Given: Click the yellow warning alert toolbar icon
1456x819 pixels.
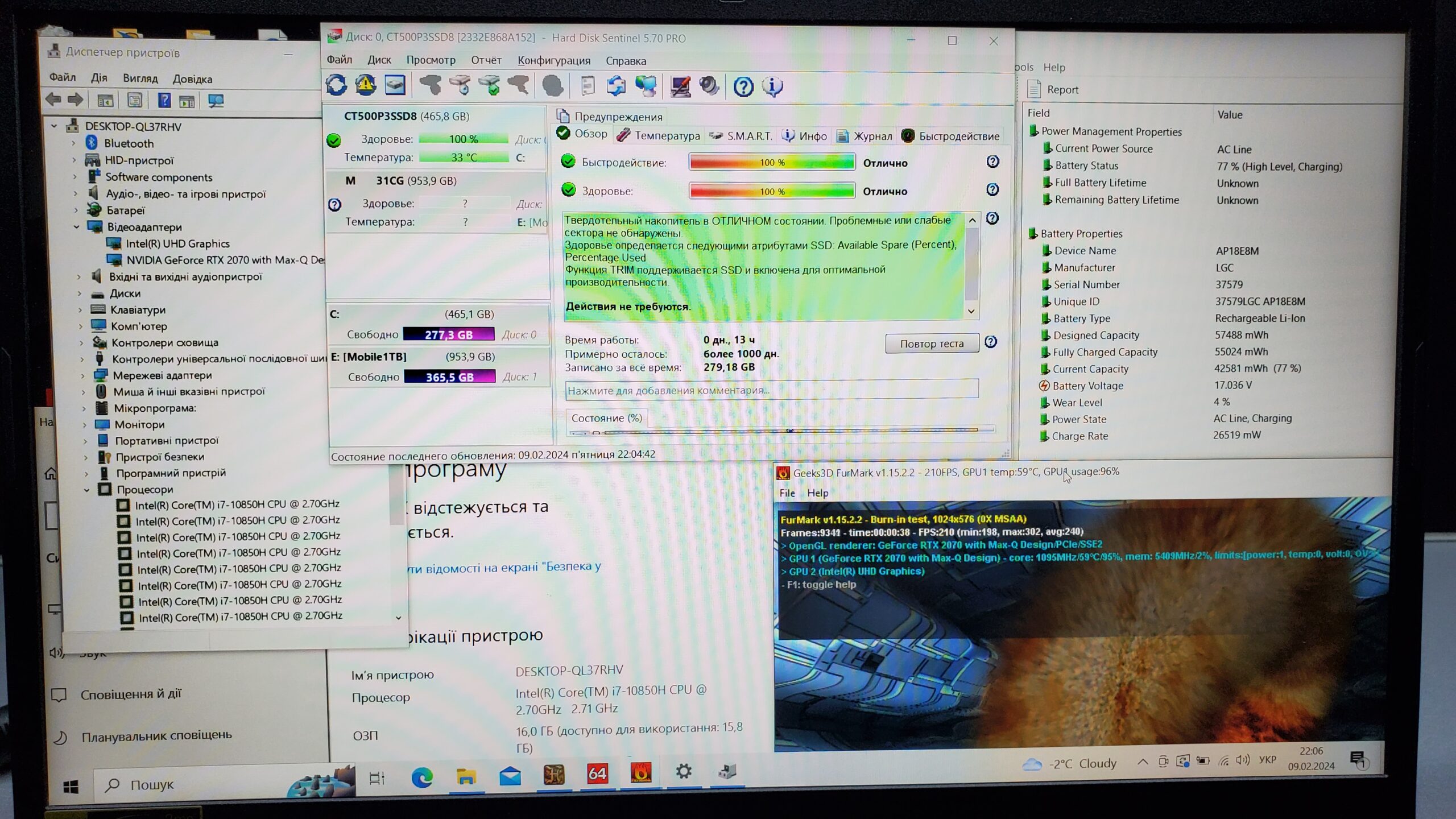Looking at the screenshot, I should click(365, 85).
